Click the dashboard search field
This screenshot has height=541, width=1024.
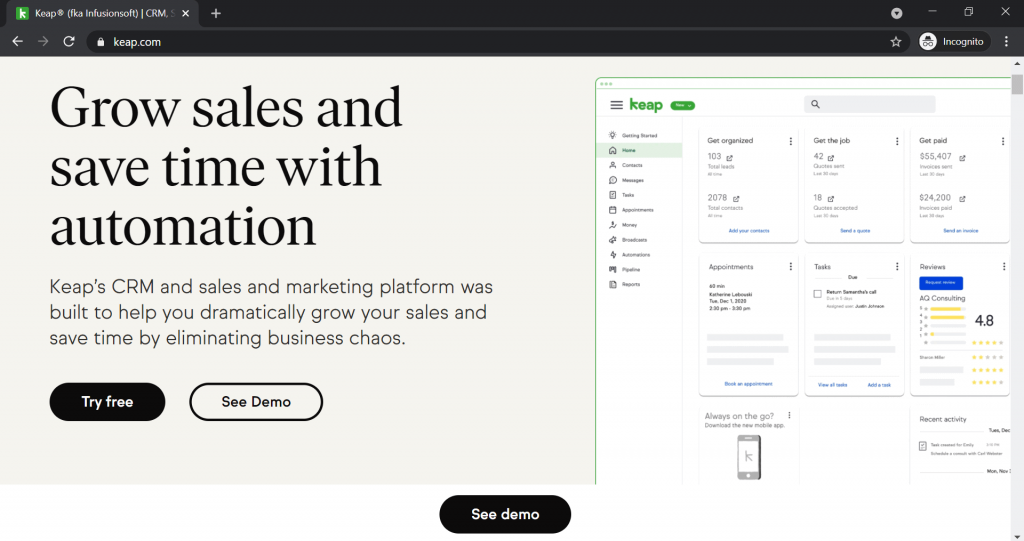(870, 104)
